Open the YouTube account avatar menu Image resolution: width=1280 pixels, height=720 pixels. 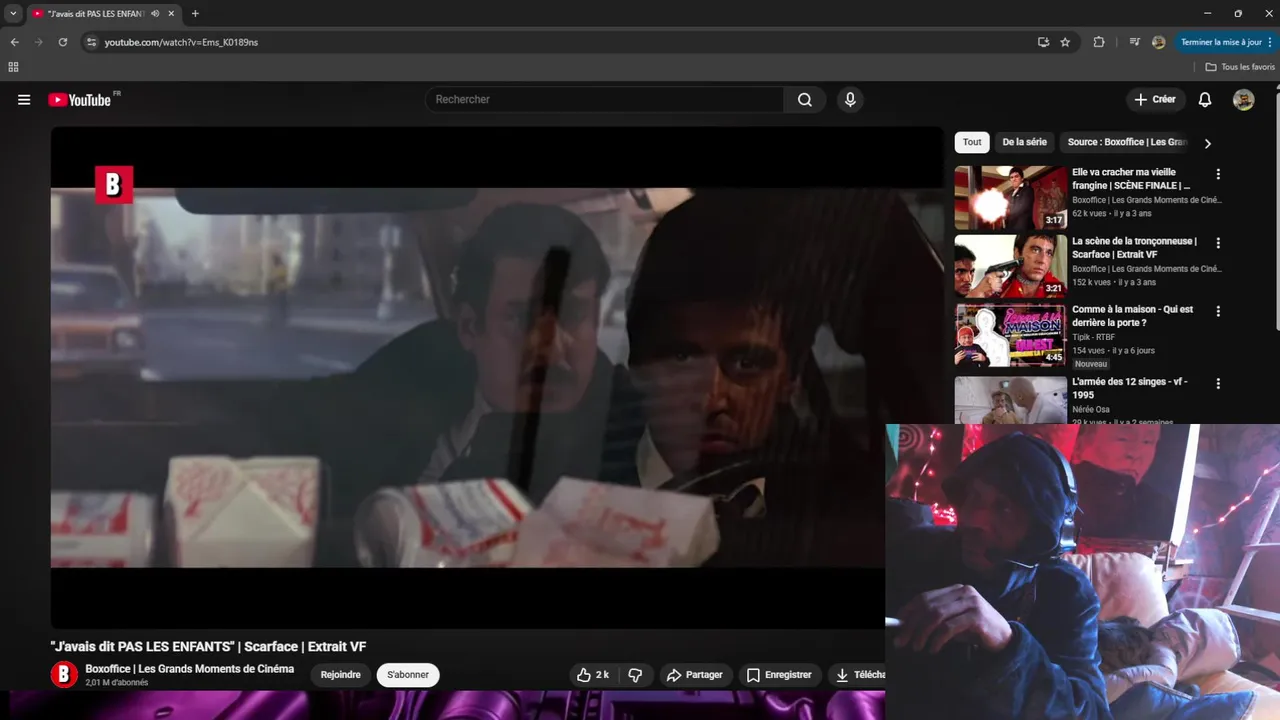(x=1243, y=100)
